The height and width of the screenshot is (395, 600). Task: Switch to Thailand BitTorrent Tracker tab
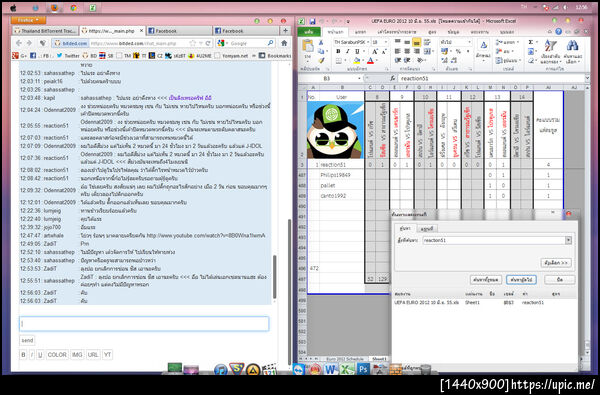click(45, 31)
